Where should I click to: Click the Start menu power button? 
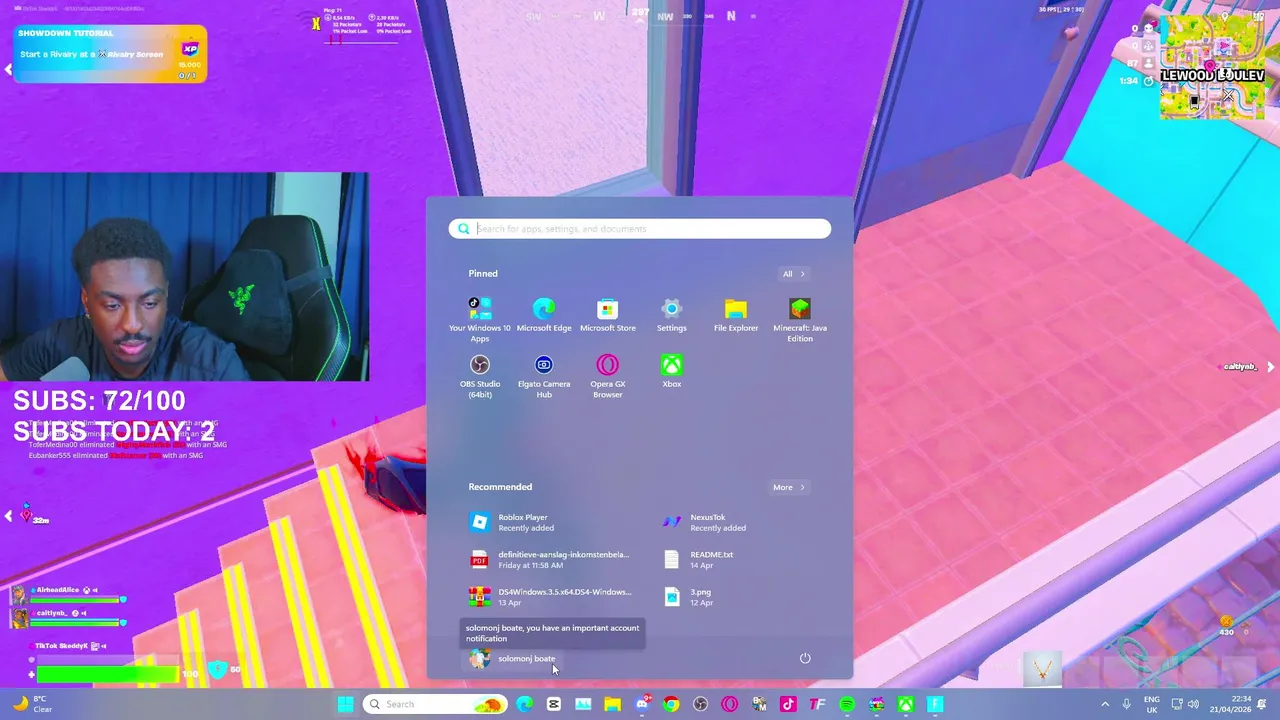805,658
